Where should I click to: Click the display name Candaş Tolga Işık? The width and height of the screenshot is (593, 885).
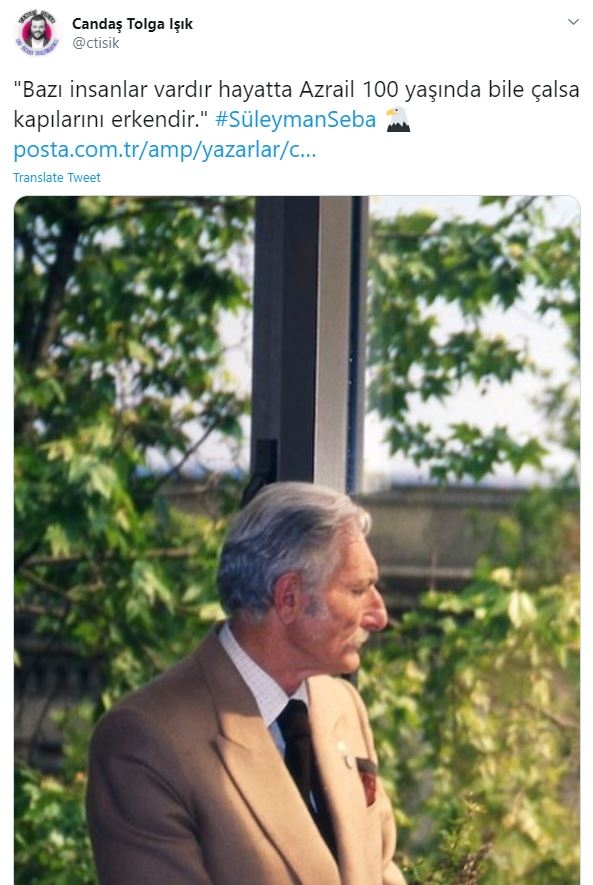[133, 24]
